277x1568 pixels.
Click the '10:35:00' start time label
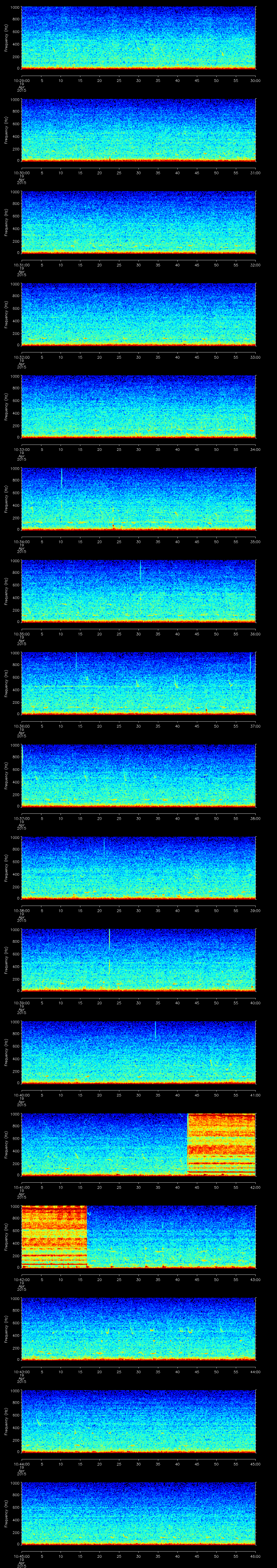pos(21,634)
